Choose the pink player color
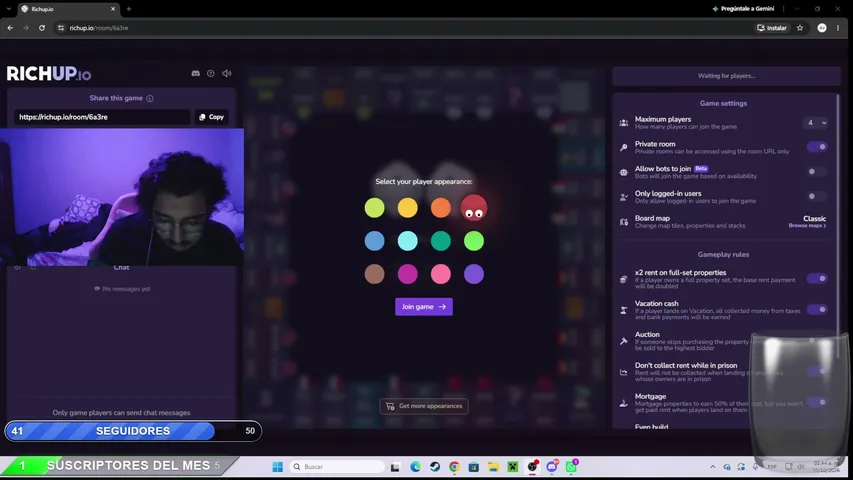853x480 pixels. coord(441,274)
